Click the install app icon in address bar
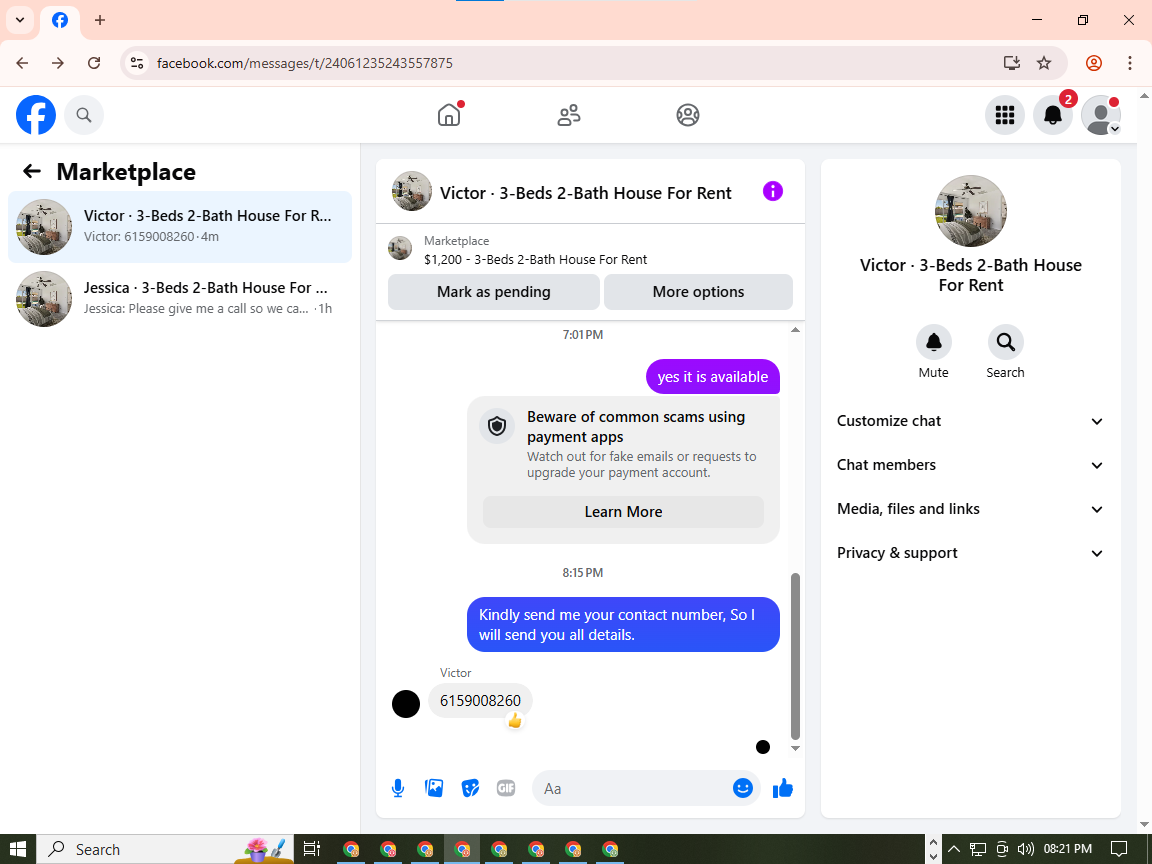This screenshot has height=864, width=1152. pos(1012,63)
